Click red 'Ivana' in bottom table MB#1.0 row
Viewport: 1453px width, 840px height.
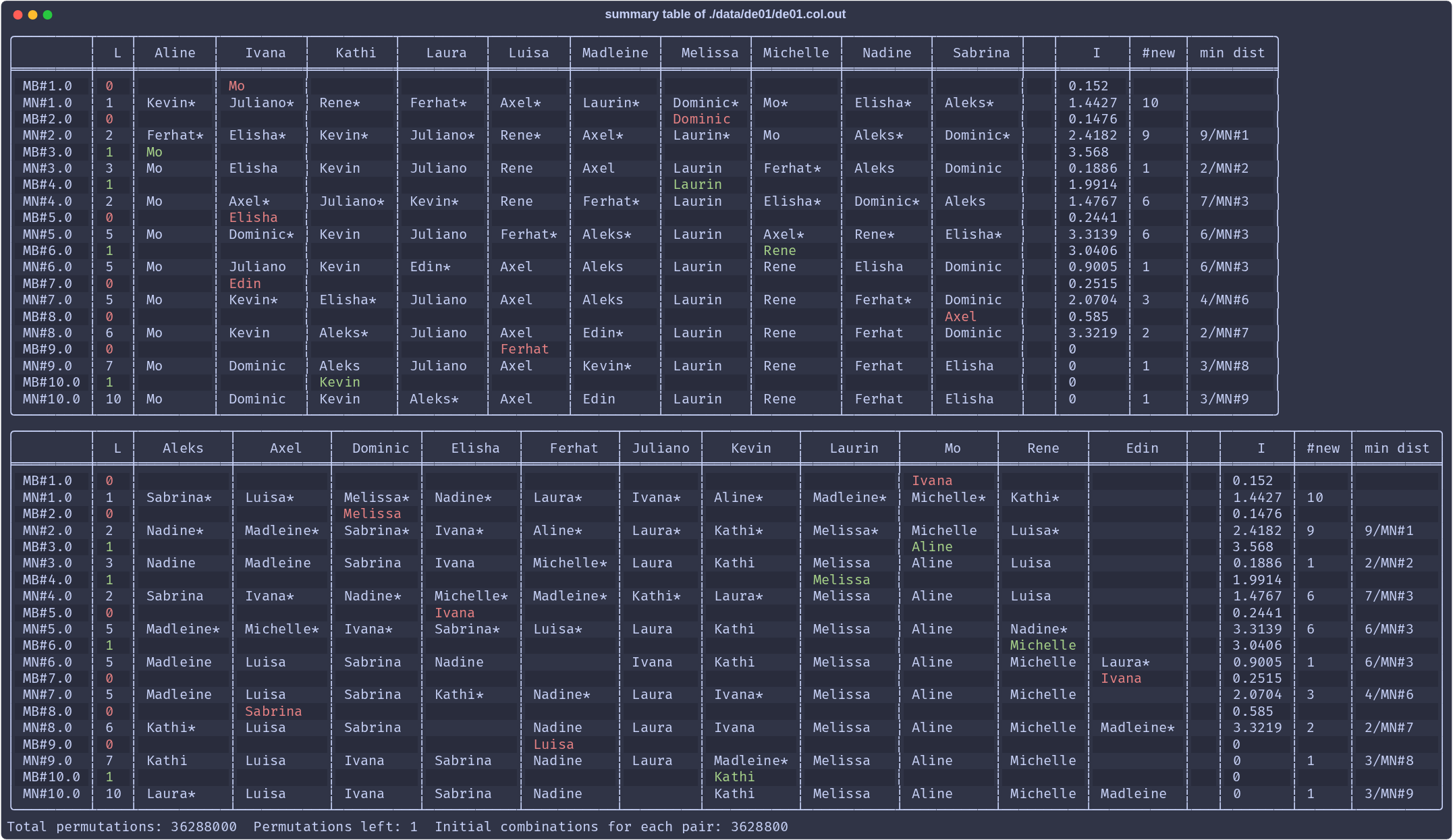pyautogui.click(x=931, y=480)
